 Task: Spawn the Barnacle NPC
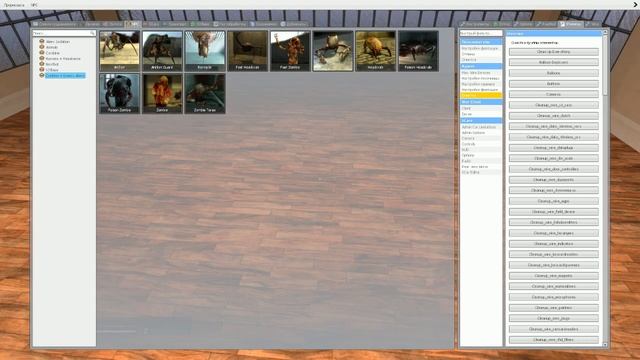(205, 51)
